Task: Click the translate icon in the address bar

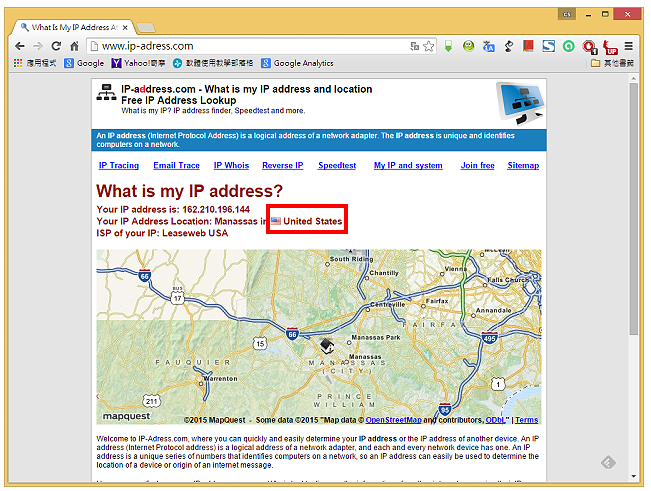Action: click(414, 46)
